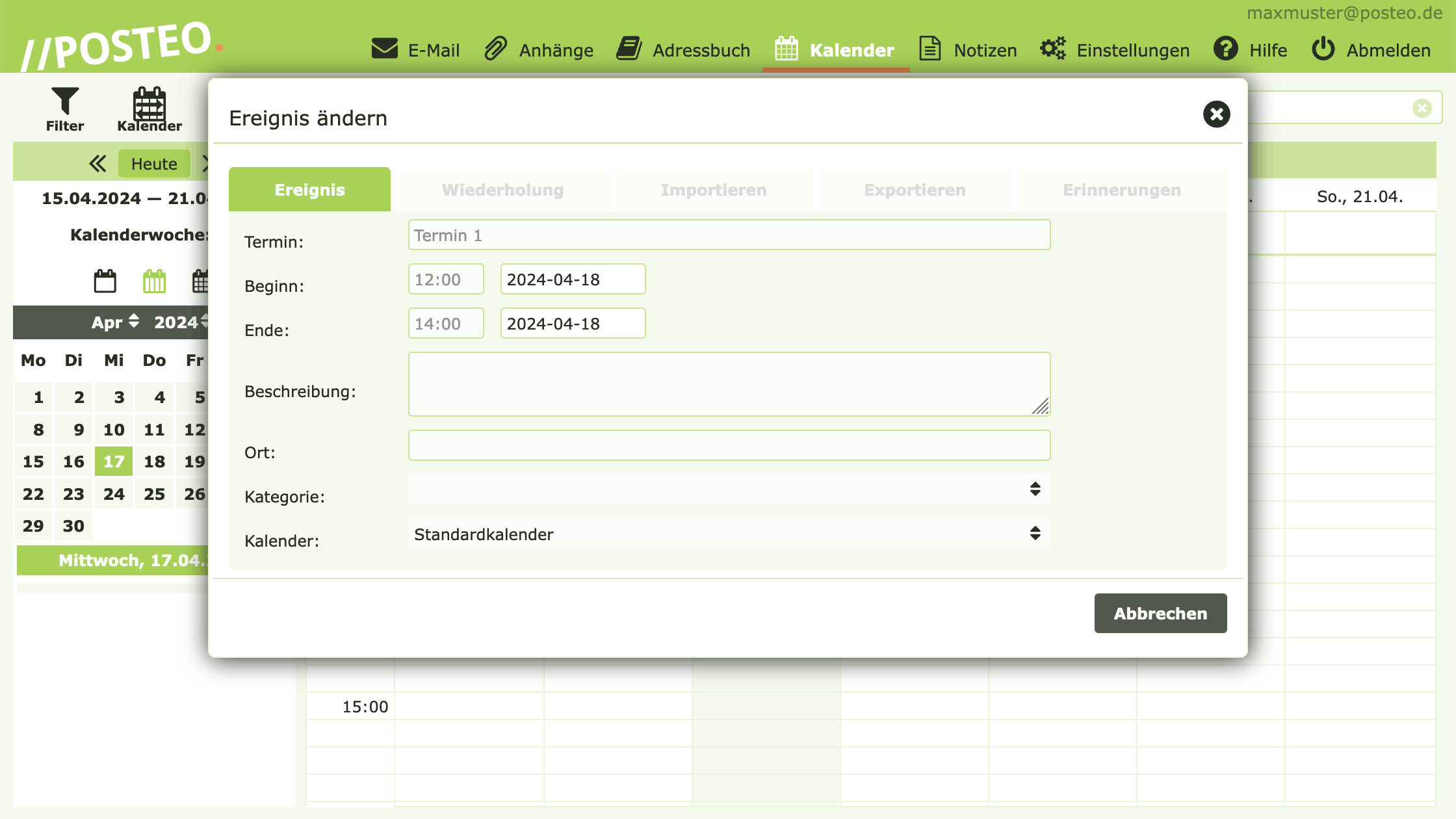The image size is (1456, 819).
Task: Click the Abmelden power icon
Action: pyautogui.click(x=1322, y=49)
